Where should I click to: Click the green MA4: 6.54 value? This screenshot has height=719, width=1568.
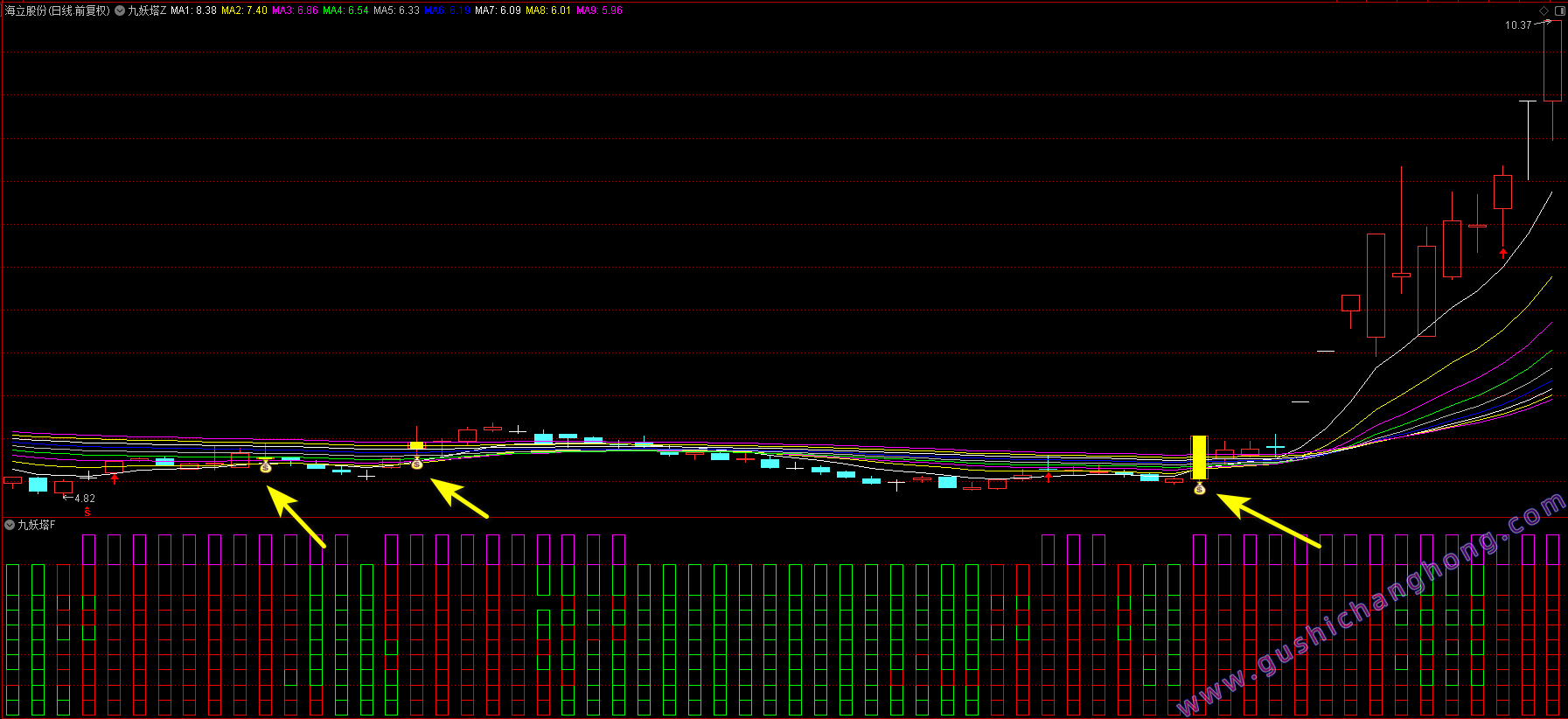click(345, 10)
